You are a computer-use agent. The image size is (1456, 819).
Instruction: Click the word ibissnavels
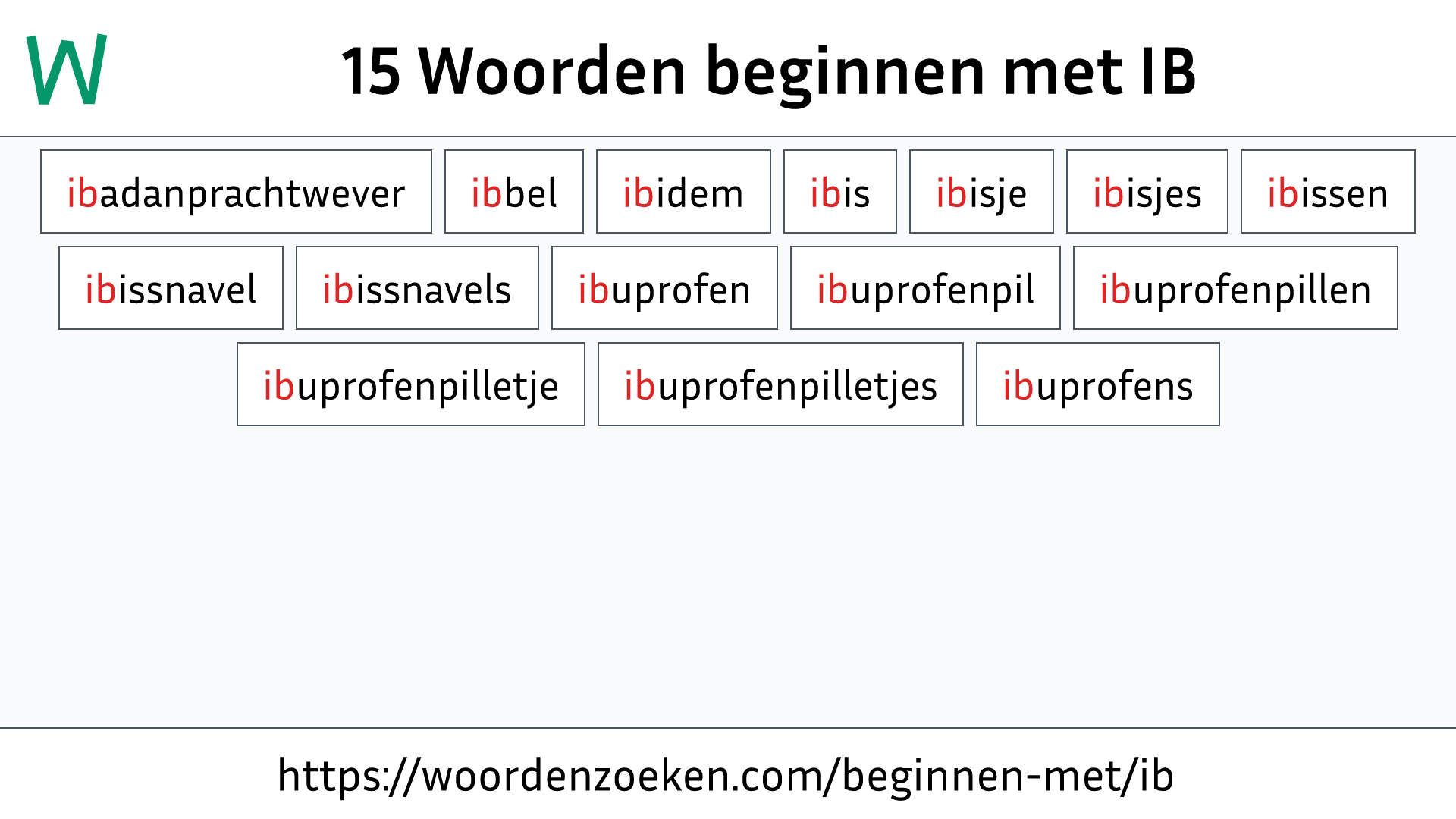click(x=416, y=288)
